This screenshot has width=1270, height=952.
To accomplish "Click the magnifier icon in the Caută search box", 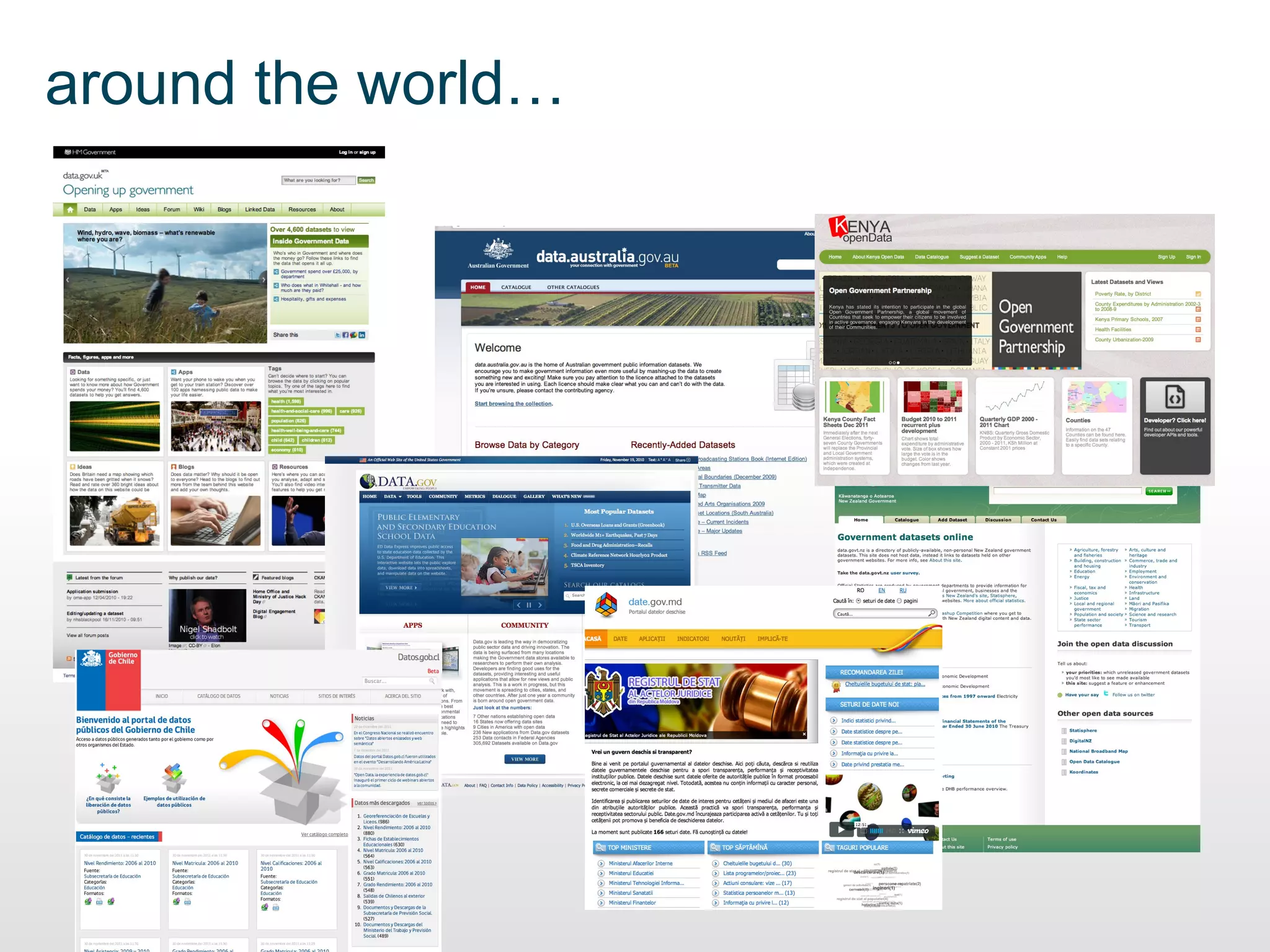I will (x=931, y=613).
